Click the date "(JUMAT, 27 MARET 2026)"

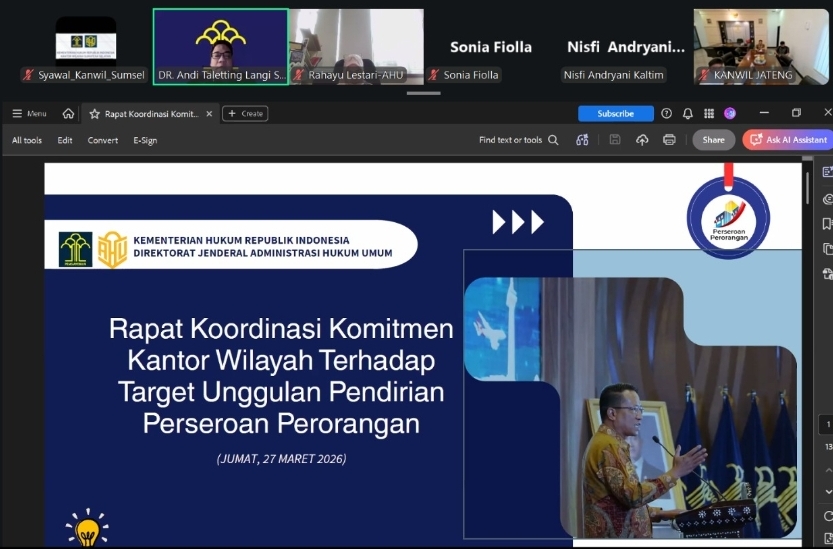(282, 459)
